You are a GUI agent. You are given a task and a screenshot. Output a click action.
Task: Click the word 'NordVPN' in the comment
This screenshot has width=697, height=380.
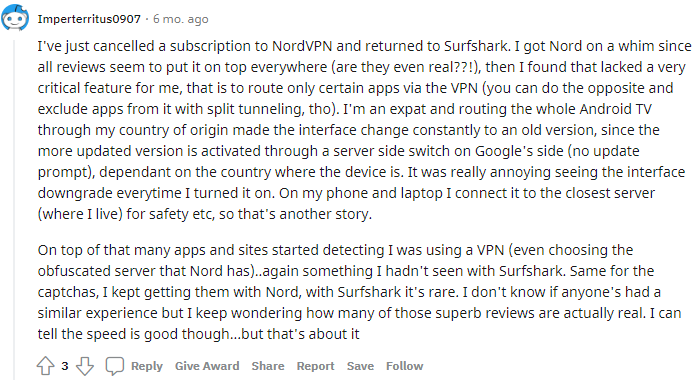[x=302, y=46]
